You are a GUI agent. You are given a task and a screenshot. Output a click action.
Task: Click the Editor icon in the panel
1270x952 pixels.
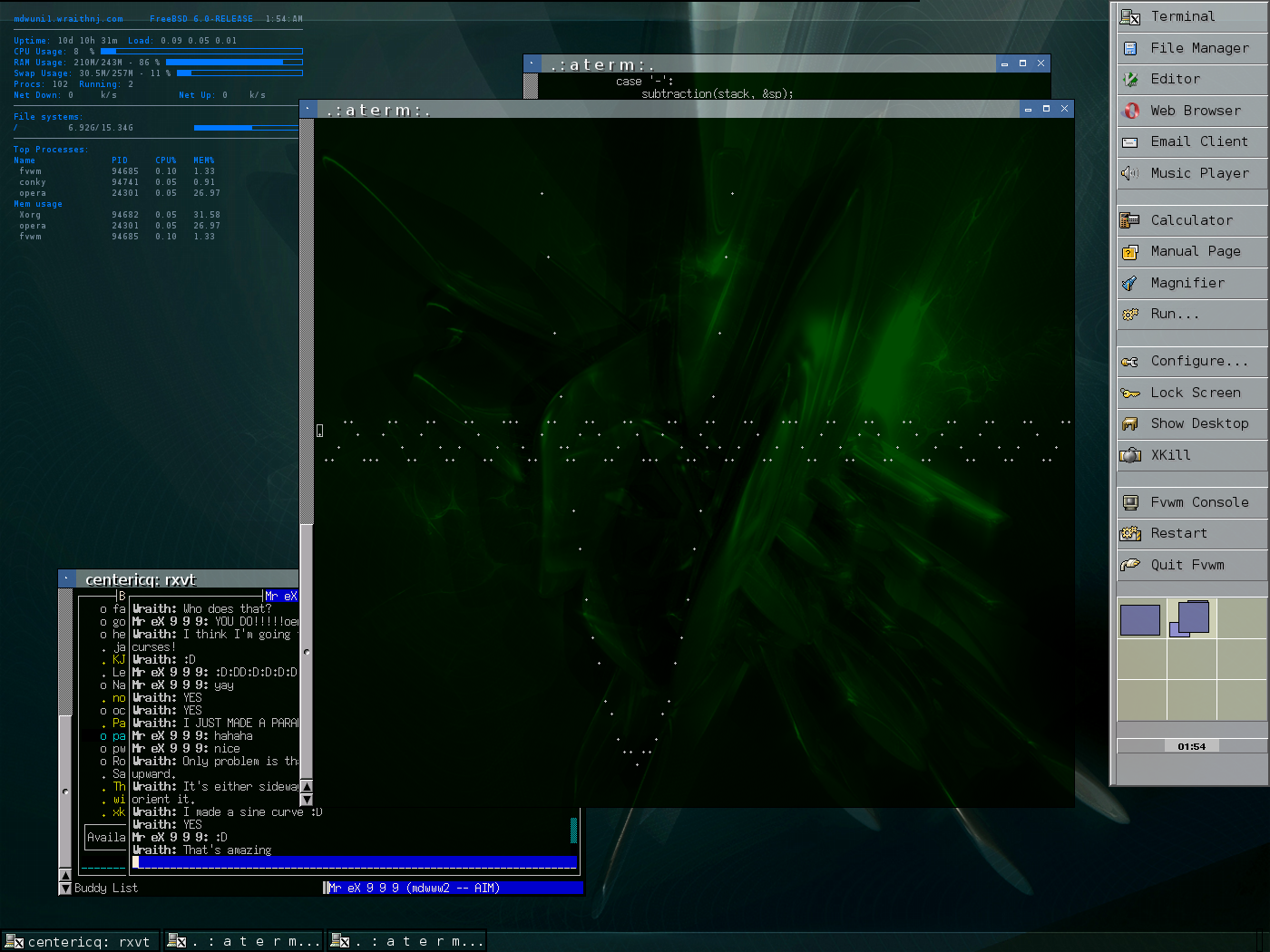[1130, 79]
